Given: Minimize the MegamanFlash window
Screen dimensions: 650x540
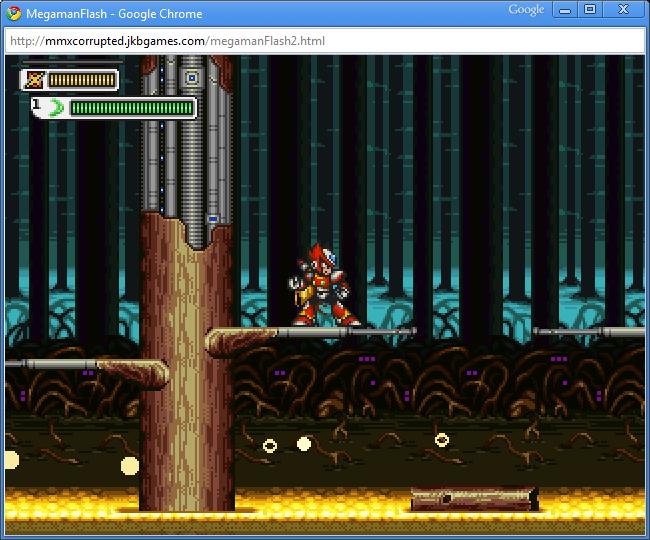Looking at the screenshot, I should point(565,10).
